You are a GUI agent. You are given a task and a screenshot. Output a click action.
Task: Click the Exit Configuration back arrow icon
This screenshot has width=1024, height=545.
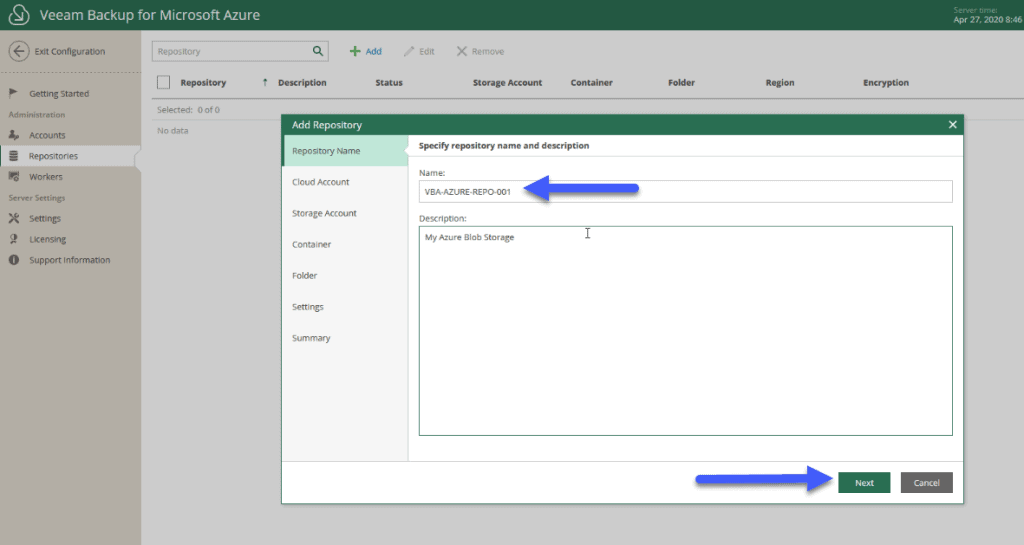click(19, 51)
